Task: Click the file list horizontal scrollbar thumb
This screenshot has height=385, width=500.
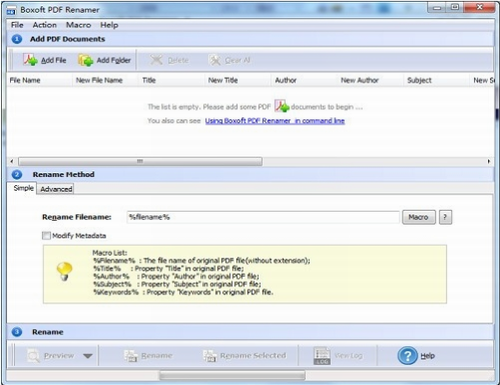Action: pyautogui.click(x=140, y=162)
